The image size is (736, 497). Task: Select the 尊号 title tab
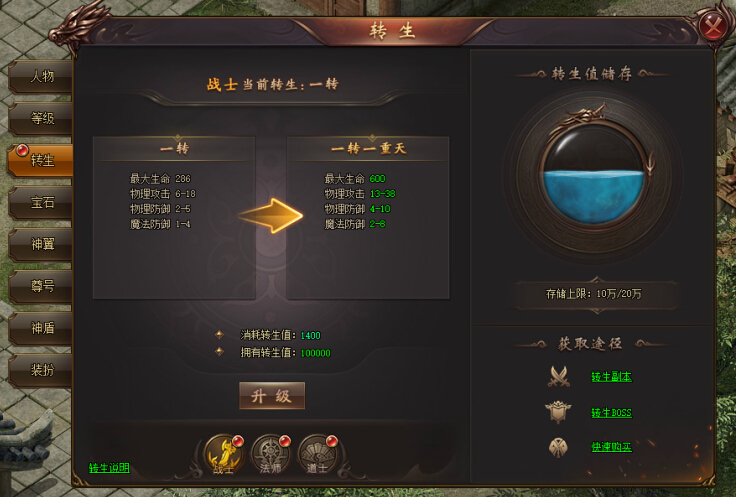[41, 286]
